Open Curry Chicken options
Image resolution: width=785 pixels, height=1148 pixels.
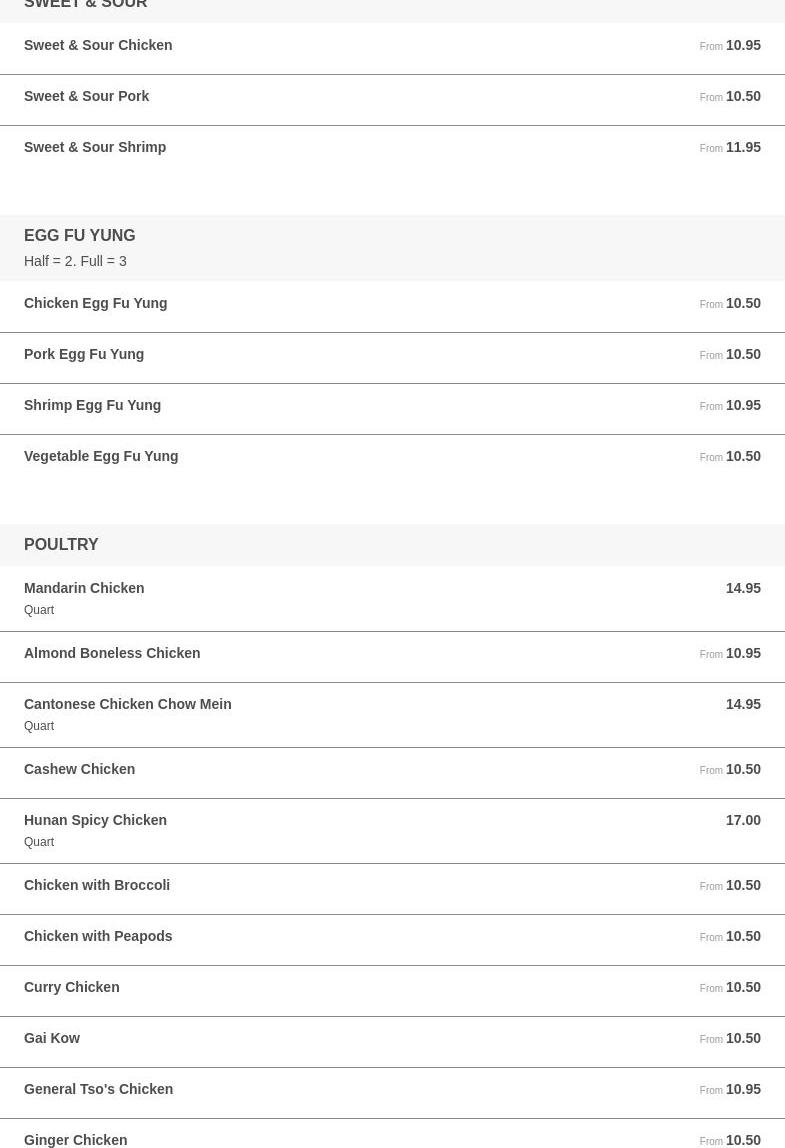click(x=392, y=991)
